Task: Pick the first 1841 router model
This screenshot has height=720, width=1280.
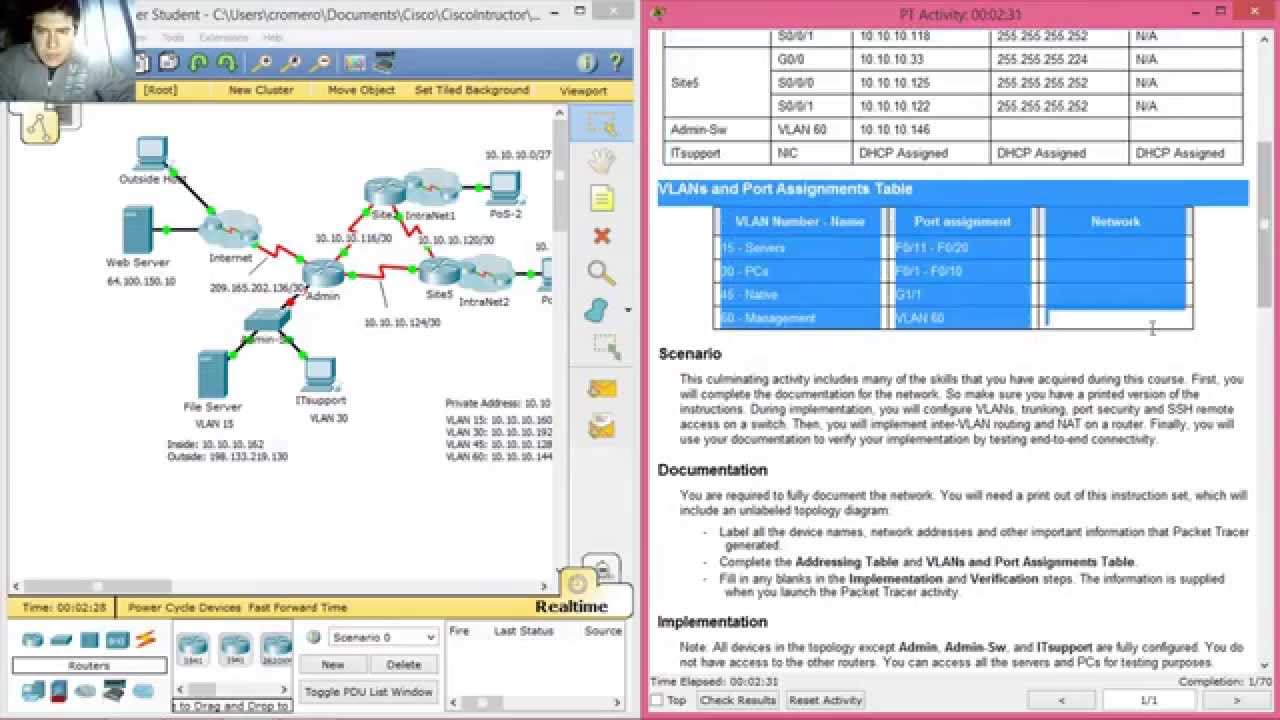Action: point(192,650)
